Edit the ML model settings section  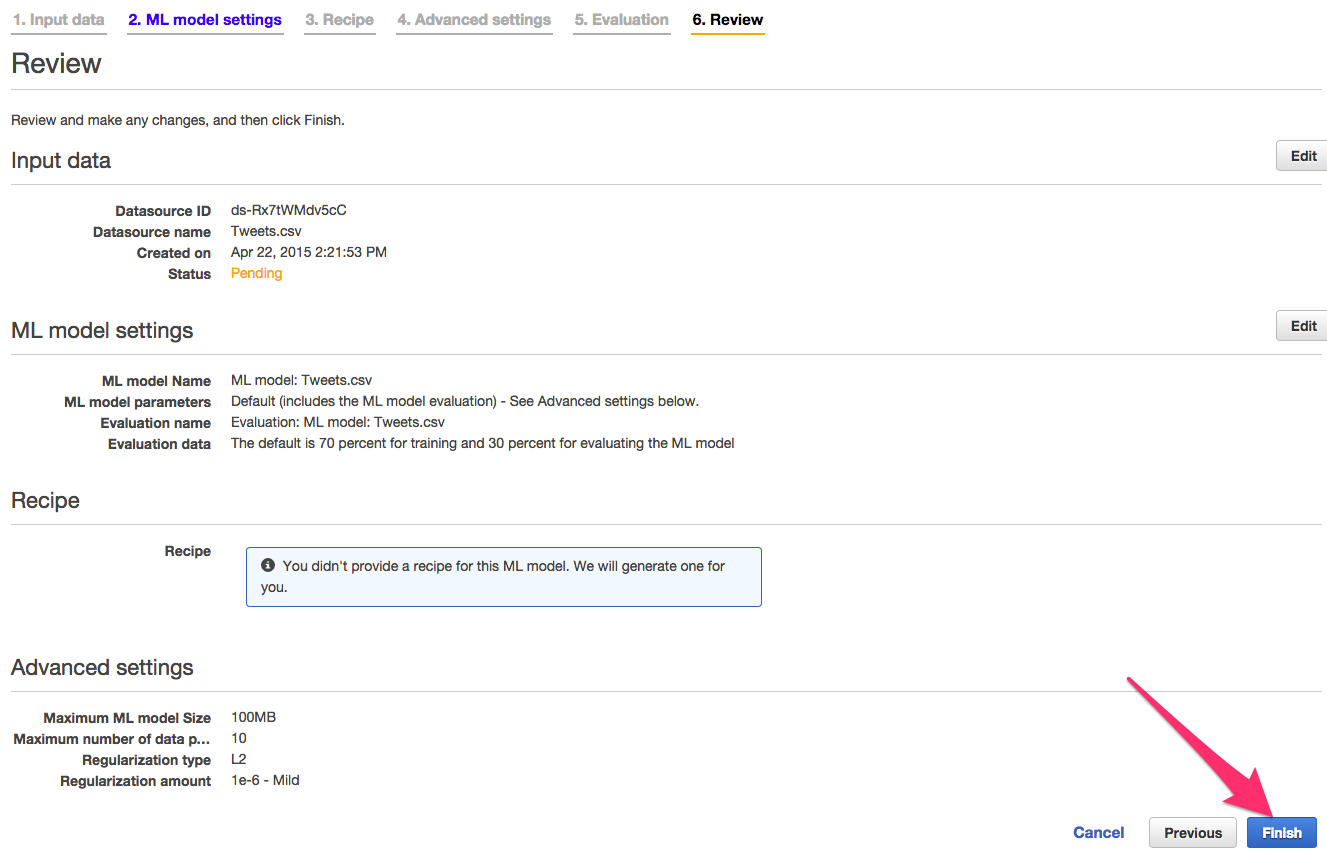(x=1301, y=325)
